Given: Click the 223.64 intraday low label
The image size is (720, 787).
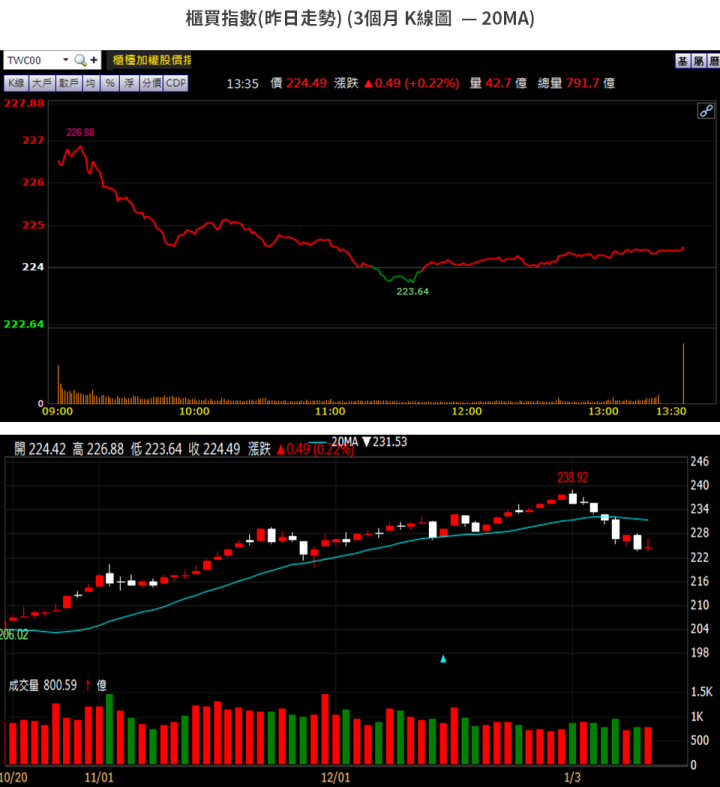Looking at the screenshot, I should coord(412,292).
